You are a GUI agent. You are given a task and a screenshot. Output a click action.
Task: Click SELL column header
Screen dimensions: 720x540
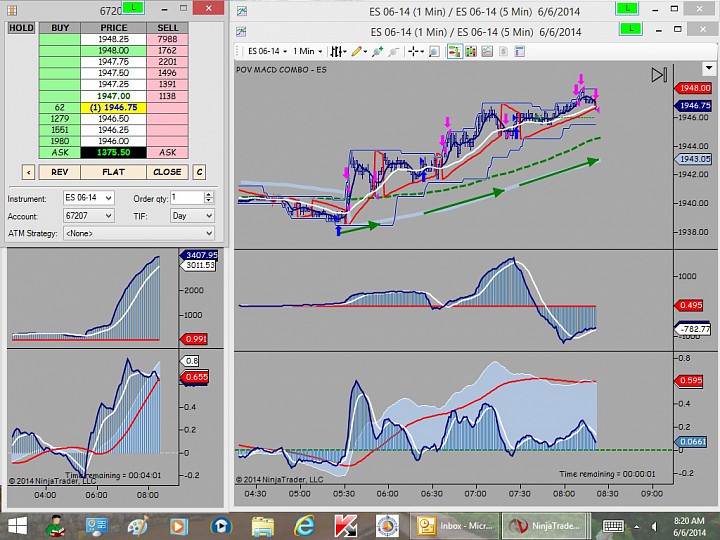pyautogui.click(x=167, y=28)
